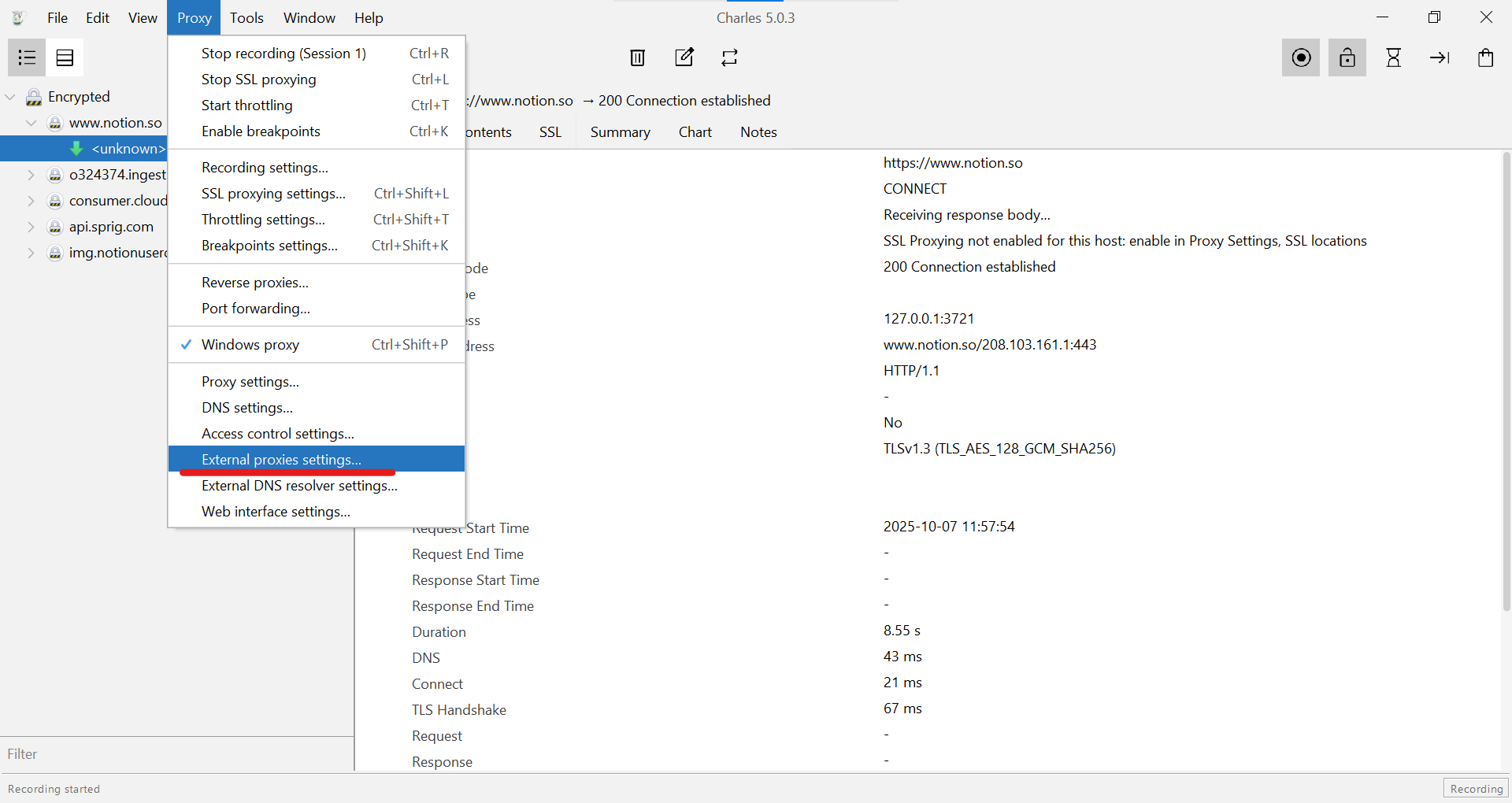Open the Chart tab
This screenshot has height=803, width=1512.
pyautogui.click(x=695, y=132)
